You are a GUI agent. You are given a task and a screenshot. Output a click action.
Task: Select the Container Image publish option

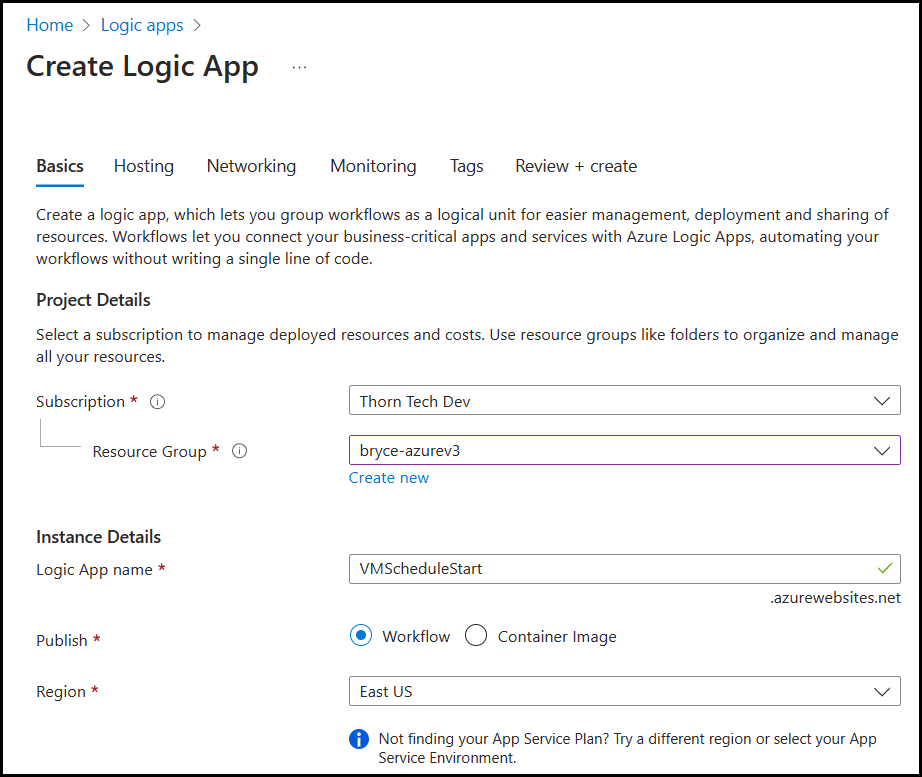coord(476,635)
